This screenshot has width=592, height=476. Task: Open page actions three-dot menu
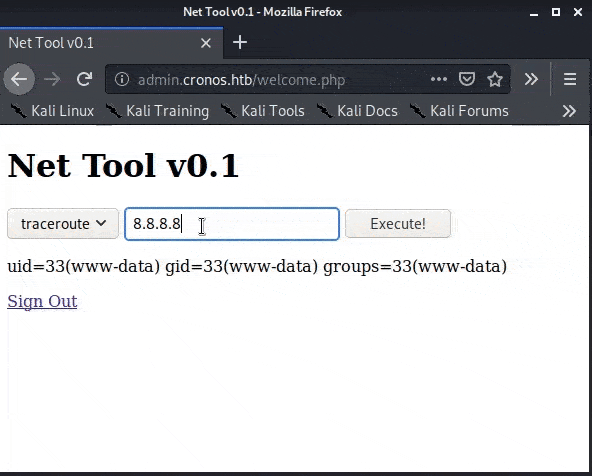[439, 79]
